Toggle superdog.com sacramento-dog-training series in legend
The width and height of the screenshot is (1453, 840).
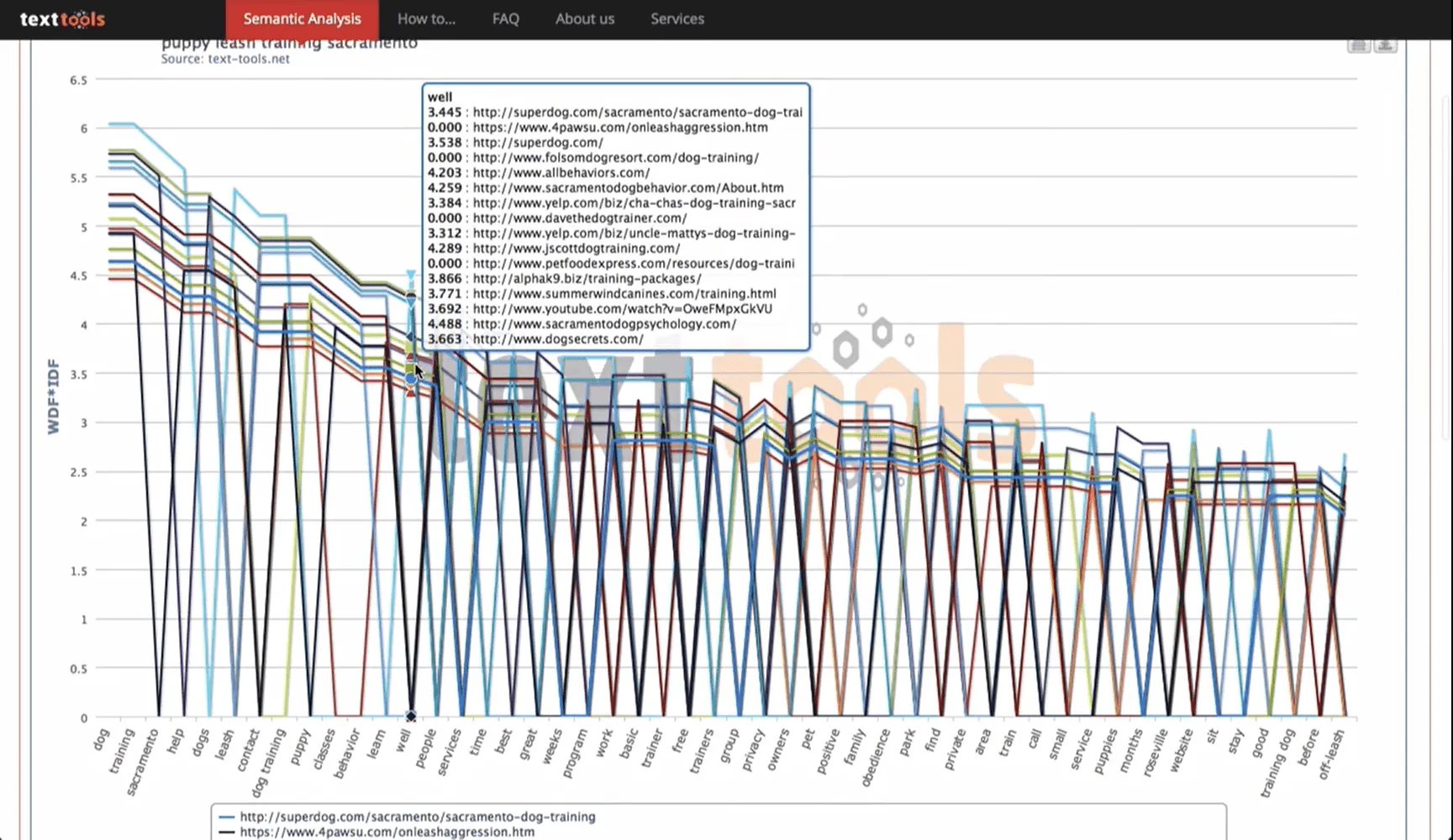click(417, 816)
